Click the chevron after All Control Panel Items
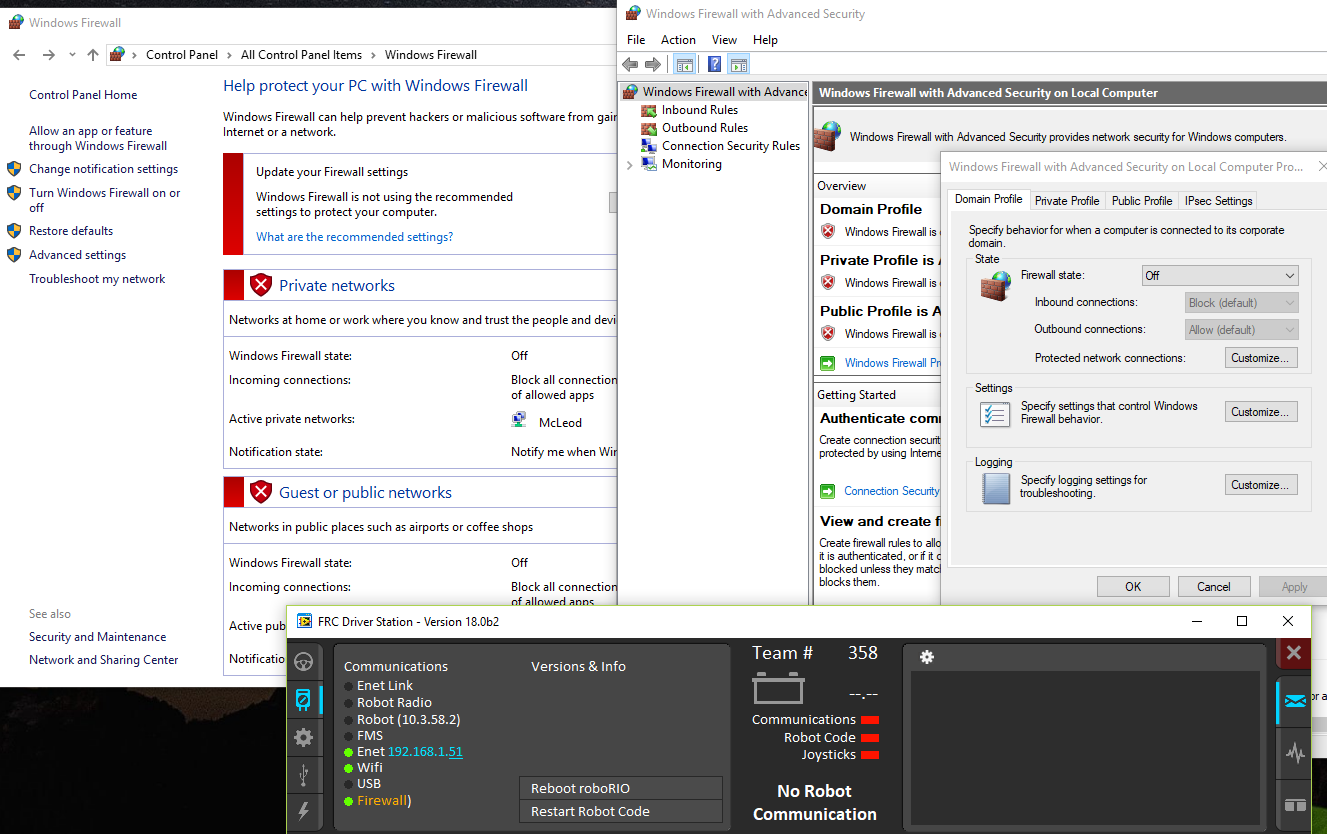Viewport: 1327px width, 834px height. tap(373, 55)
